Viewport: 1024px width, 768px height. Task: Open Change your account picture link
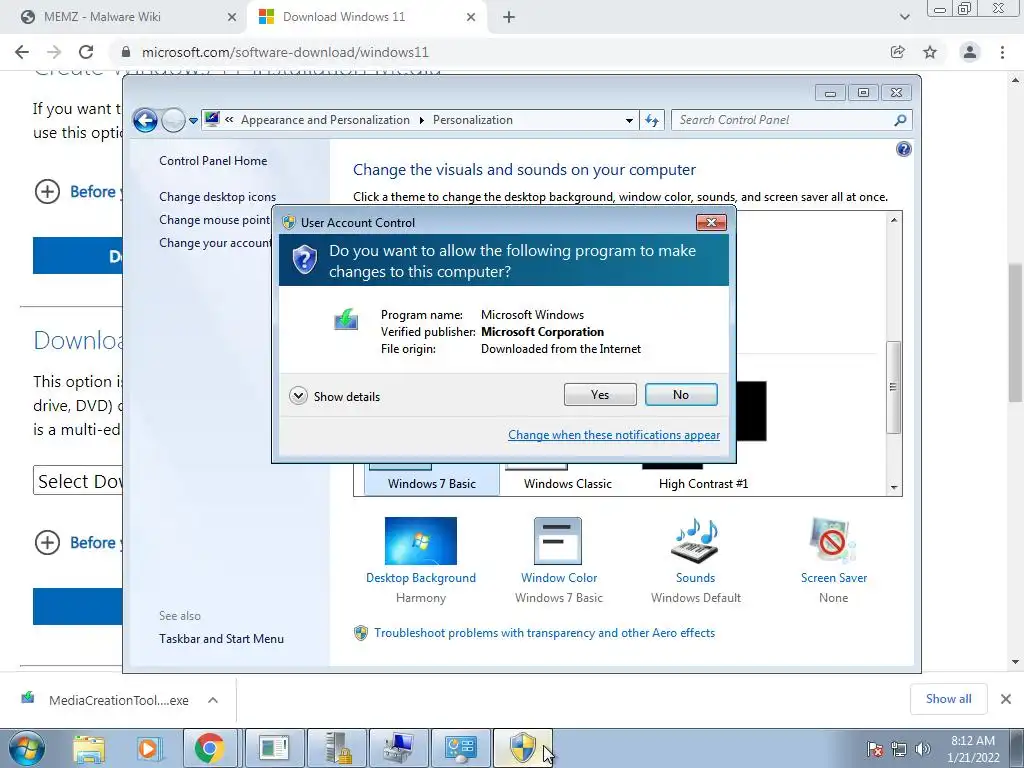[x=215, y=242]
